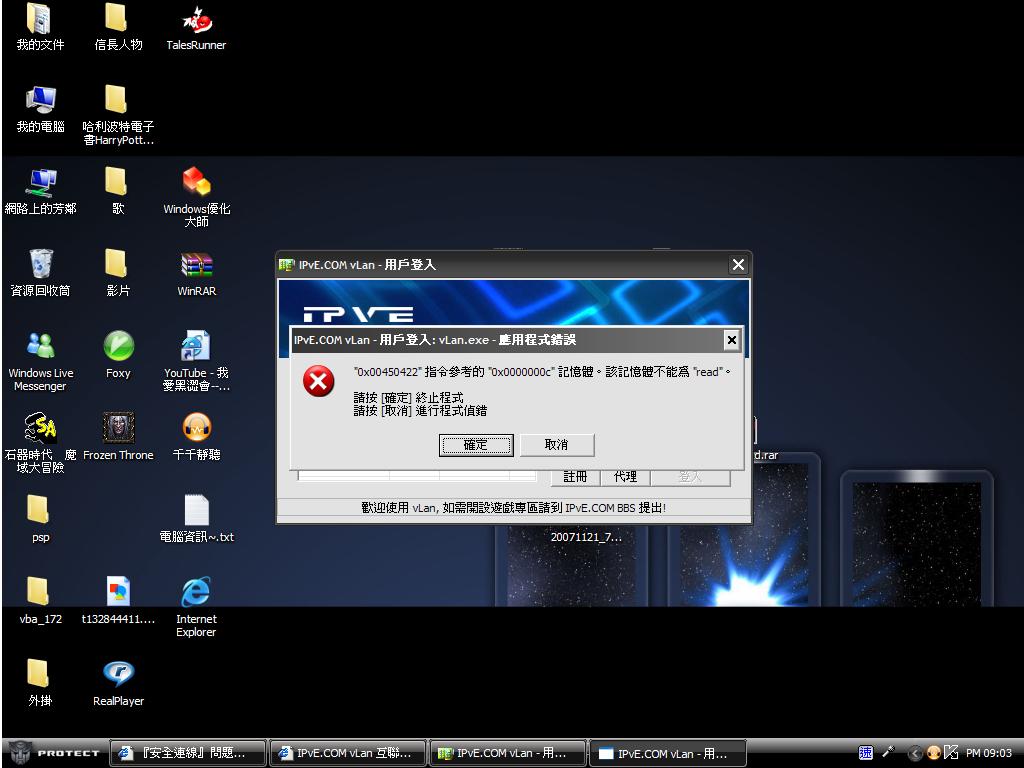Open the 我的文件 desktop icon
Screen dimensions: 1024x768
point(40,27)
